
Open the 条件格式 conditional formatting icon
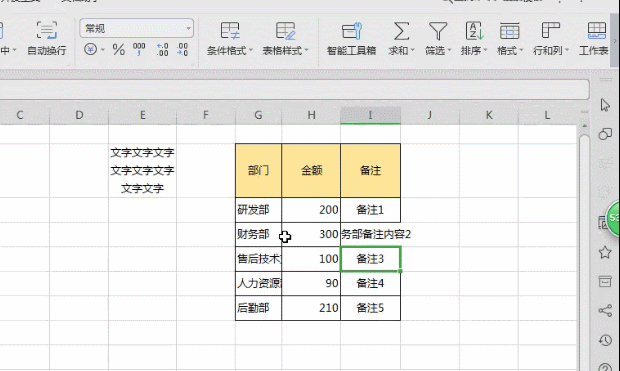(x=230, y=30)
